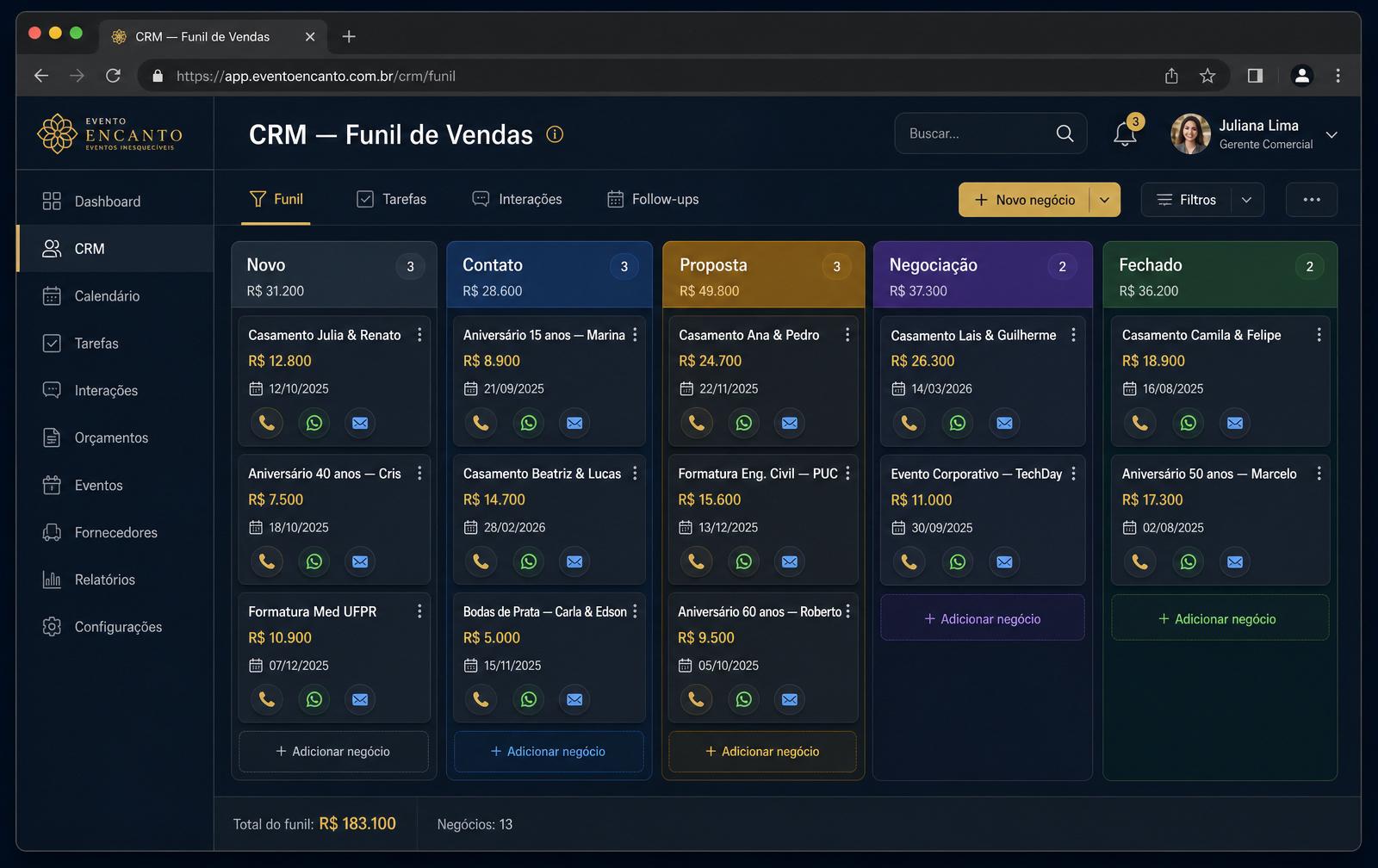Add a deal in the Negociação column

click(x=983, y=618)
